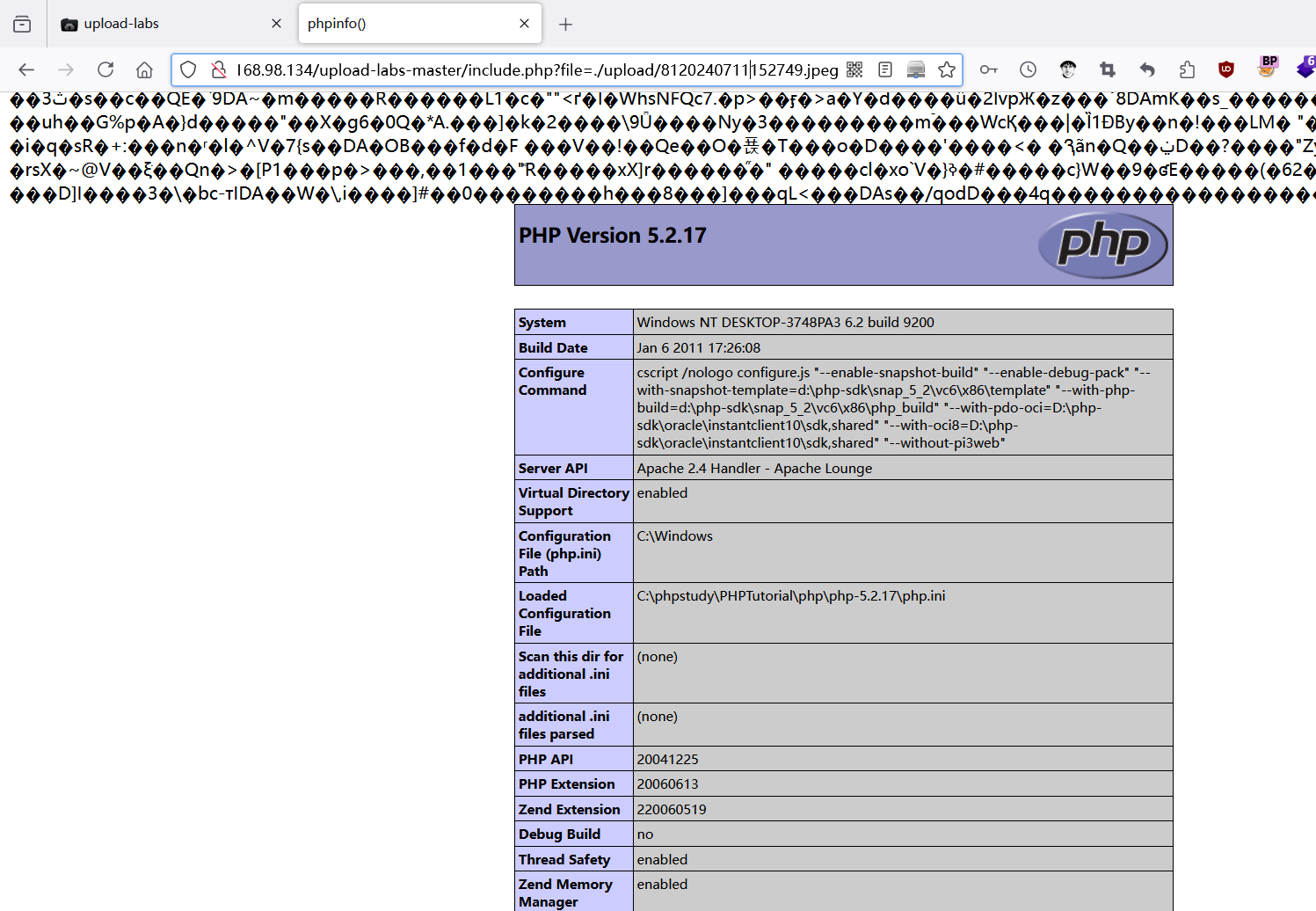Select the 'PHP Version 5.2.17' heading
1316x911 pixels.
click(x=613, y=236)
